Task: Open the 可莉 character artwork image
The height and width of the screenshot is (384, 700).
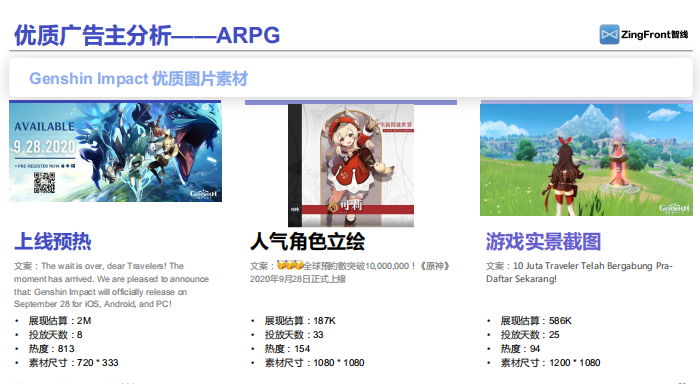Action: [x=351, y=165]
